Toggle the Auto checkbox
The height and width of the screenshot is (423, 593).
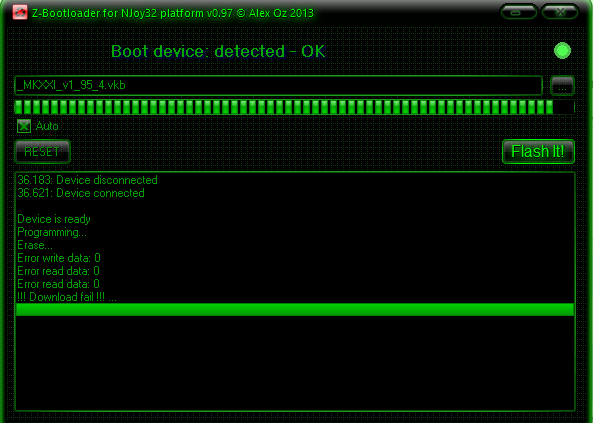(x=24, y=126)
